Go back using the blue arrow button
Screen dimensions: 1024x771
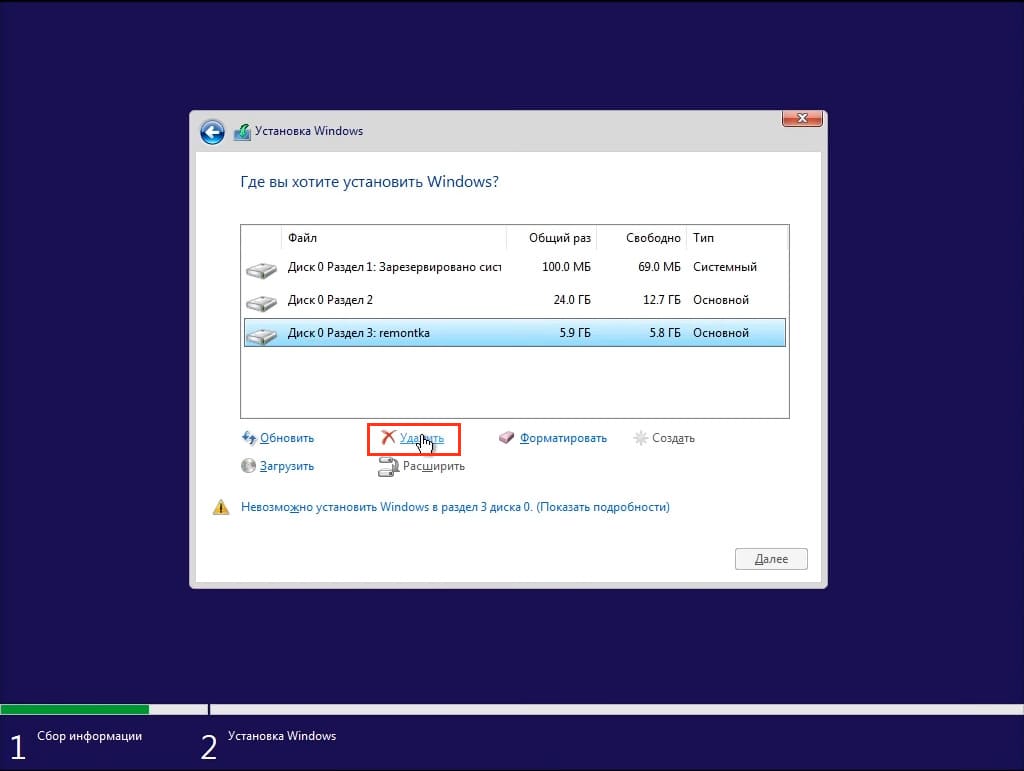[212, 133]
